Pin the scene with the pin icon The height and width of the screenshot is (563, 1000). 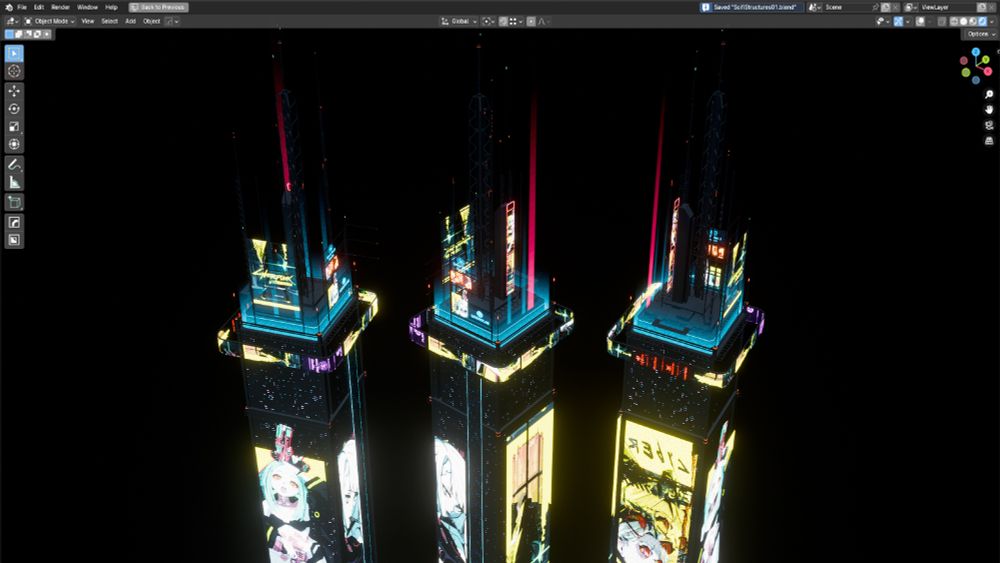click(875, 7)
